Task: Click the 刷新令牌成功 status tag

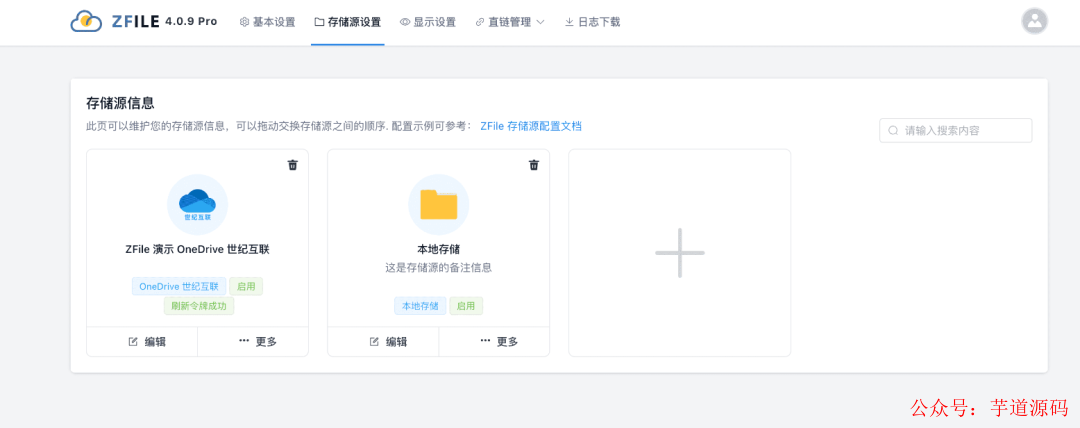Action: [x=199, y=306]
